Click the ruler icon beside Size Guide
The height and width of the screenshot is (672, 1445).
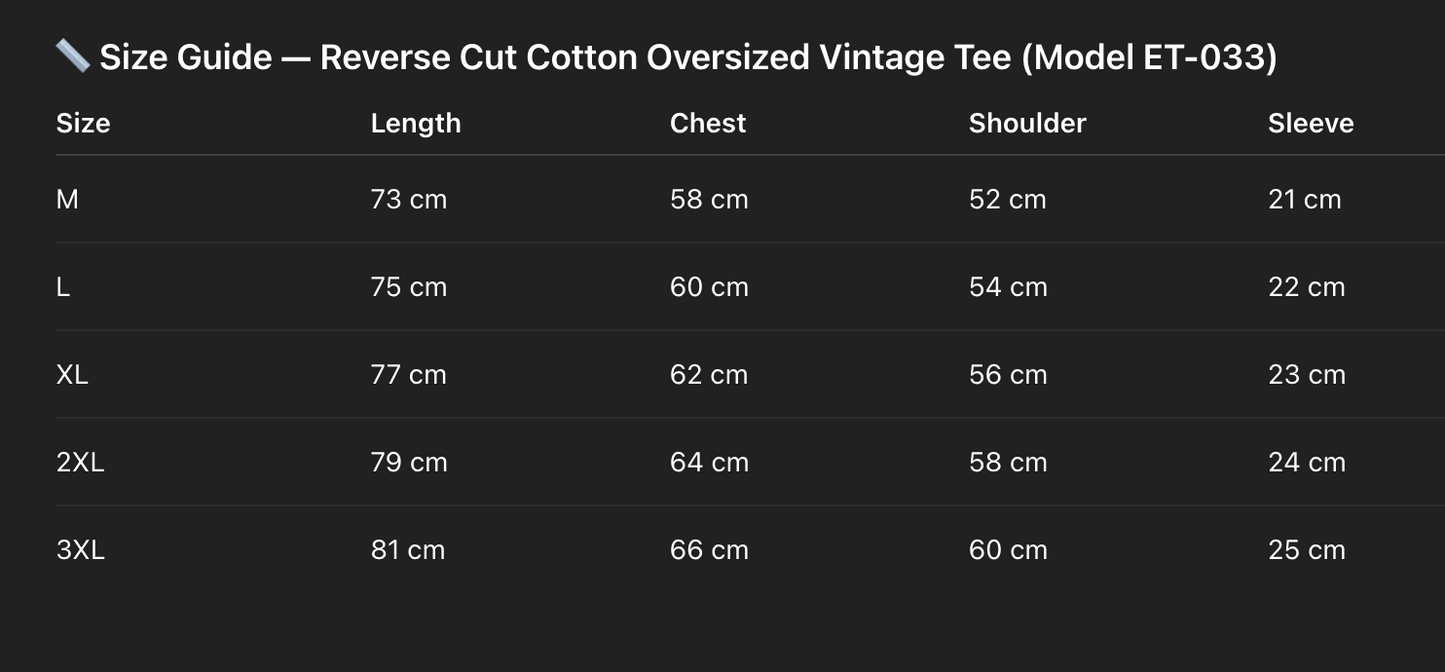pyautogui.click(x=73, y=56)
